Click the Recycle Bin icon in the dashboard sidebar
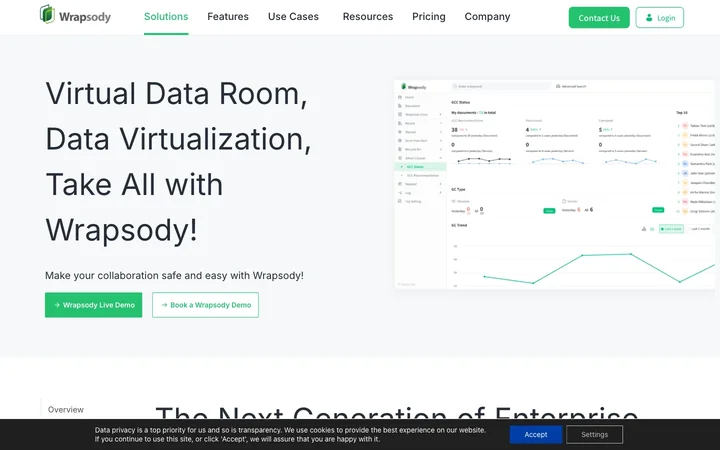This screenshot has height=450, width=720. (x=400, y=149)
